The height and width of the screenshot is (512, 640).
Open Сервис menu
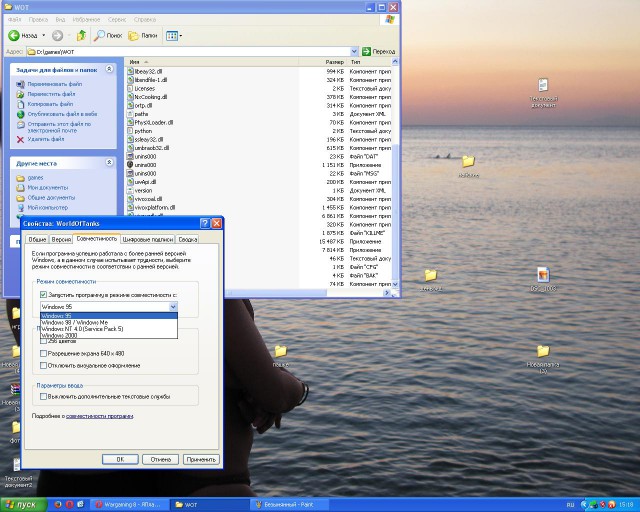pos(117,19)
